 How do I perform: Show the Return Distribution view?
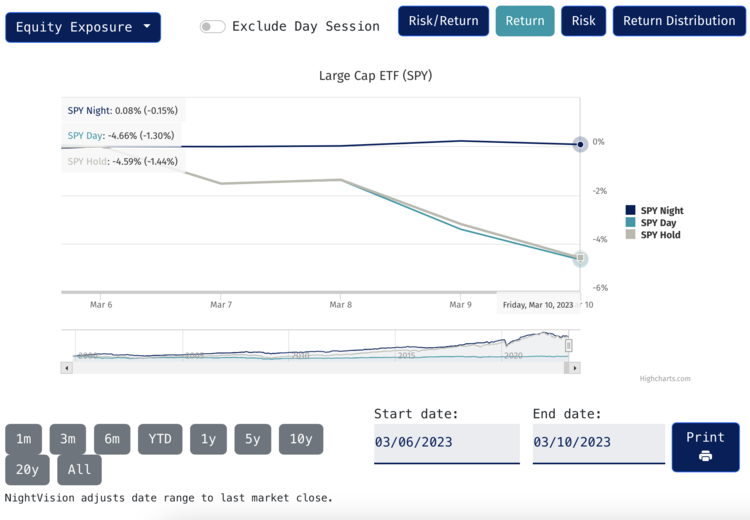point(679,21)
